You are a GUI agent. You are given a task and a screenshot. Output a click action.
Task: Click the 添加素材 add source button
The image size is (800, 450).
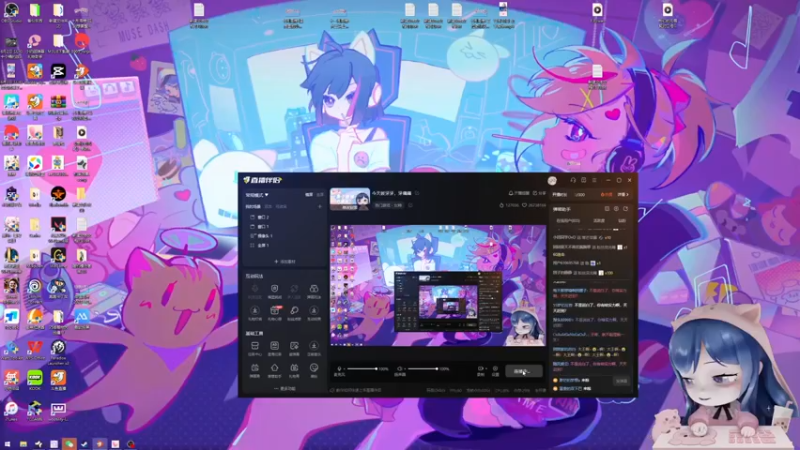pyautogui.click(x=285, y=262)
